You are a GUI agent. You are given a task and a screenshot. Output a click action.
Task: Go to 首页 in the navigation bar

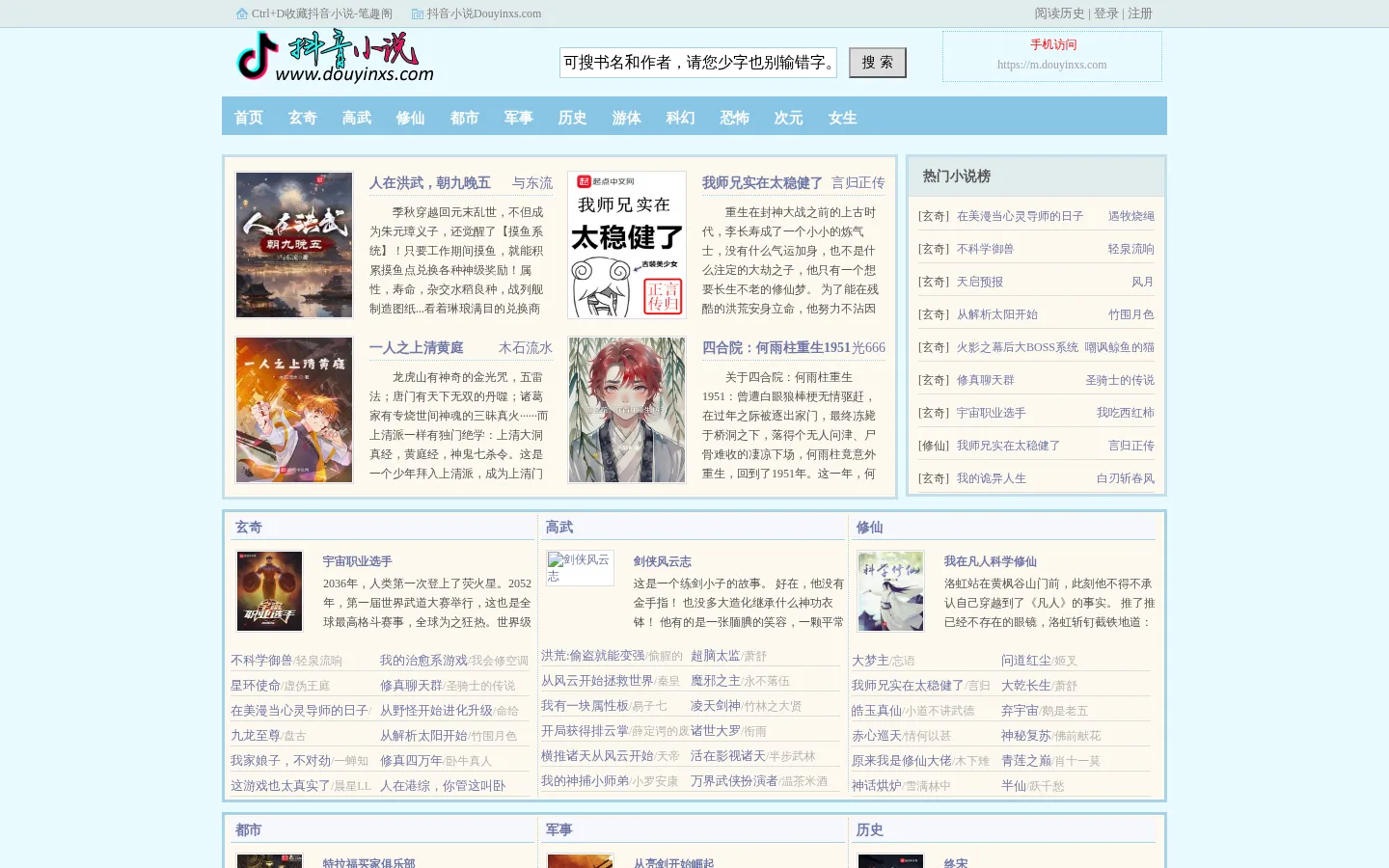pos(249,117)
